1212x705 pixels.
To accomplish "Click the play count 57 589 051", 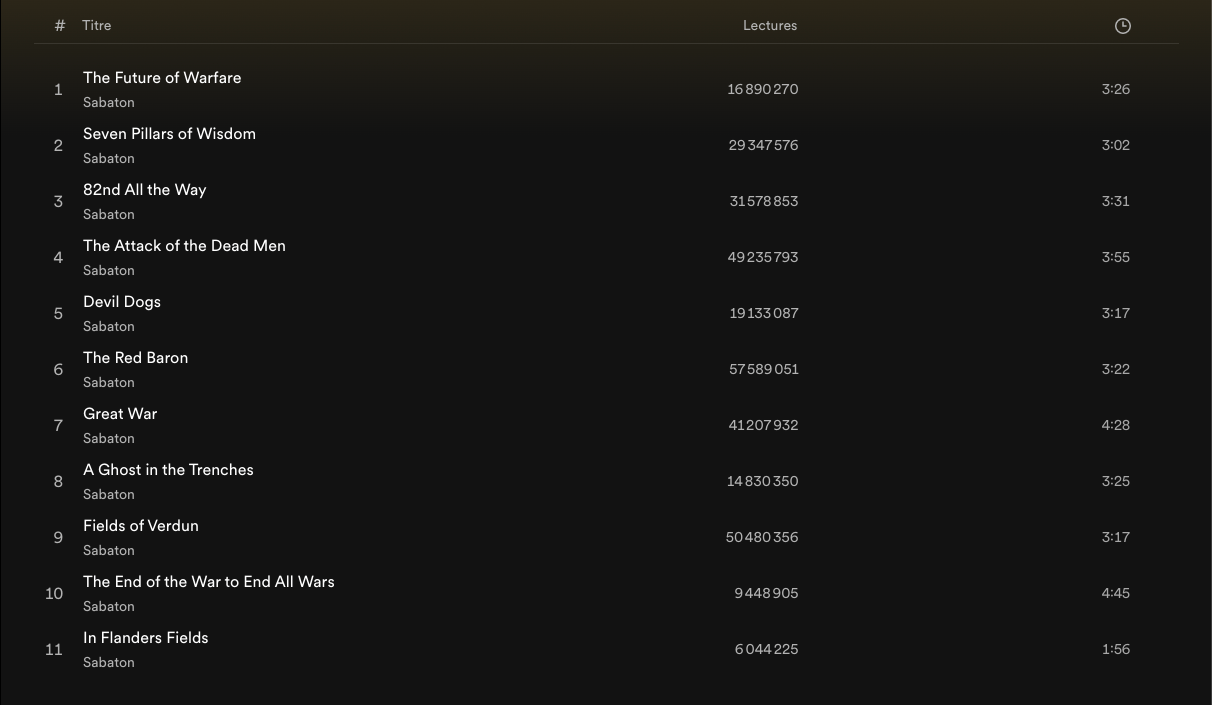I will (764, 370).
